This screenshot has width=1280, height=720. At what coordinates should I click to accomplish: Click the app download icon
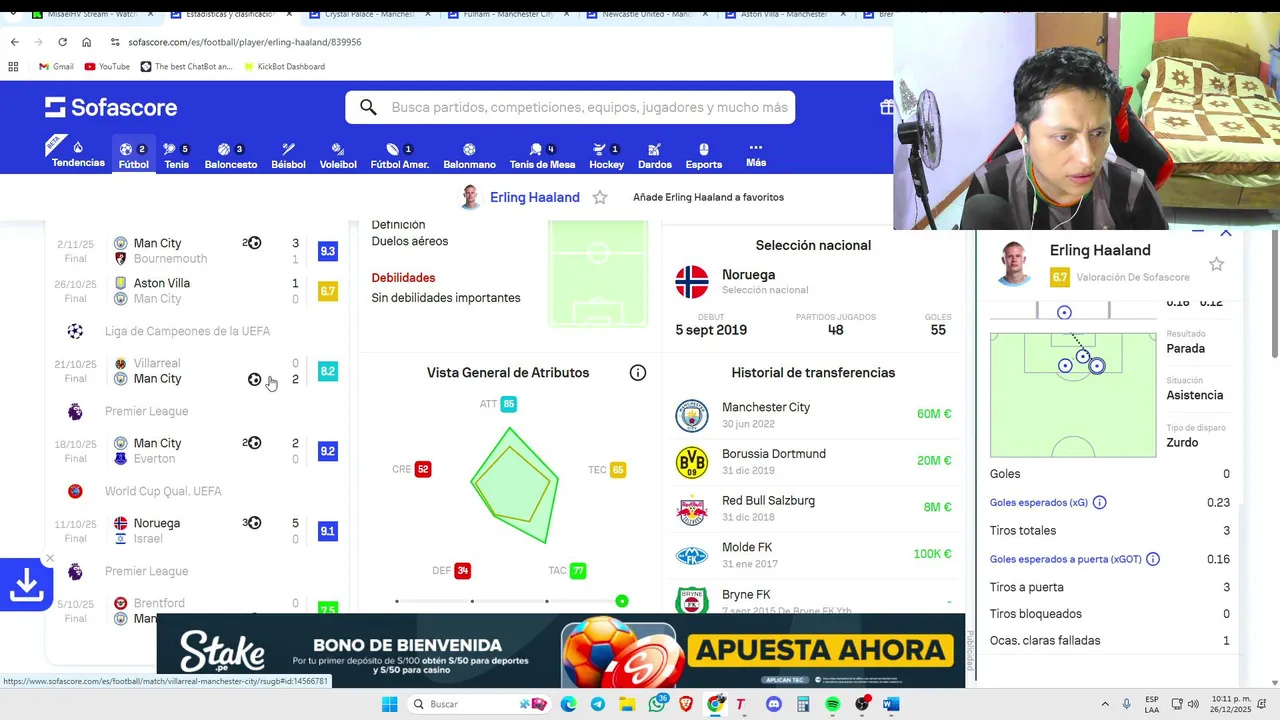coord(26,584)
